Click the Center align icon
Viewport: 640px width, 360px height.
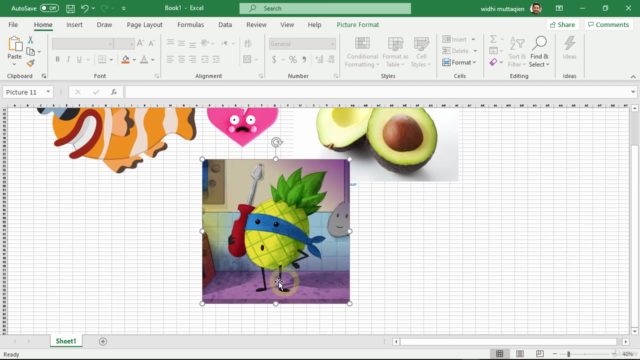[181, 60]
